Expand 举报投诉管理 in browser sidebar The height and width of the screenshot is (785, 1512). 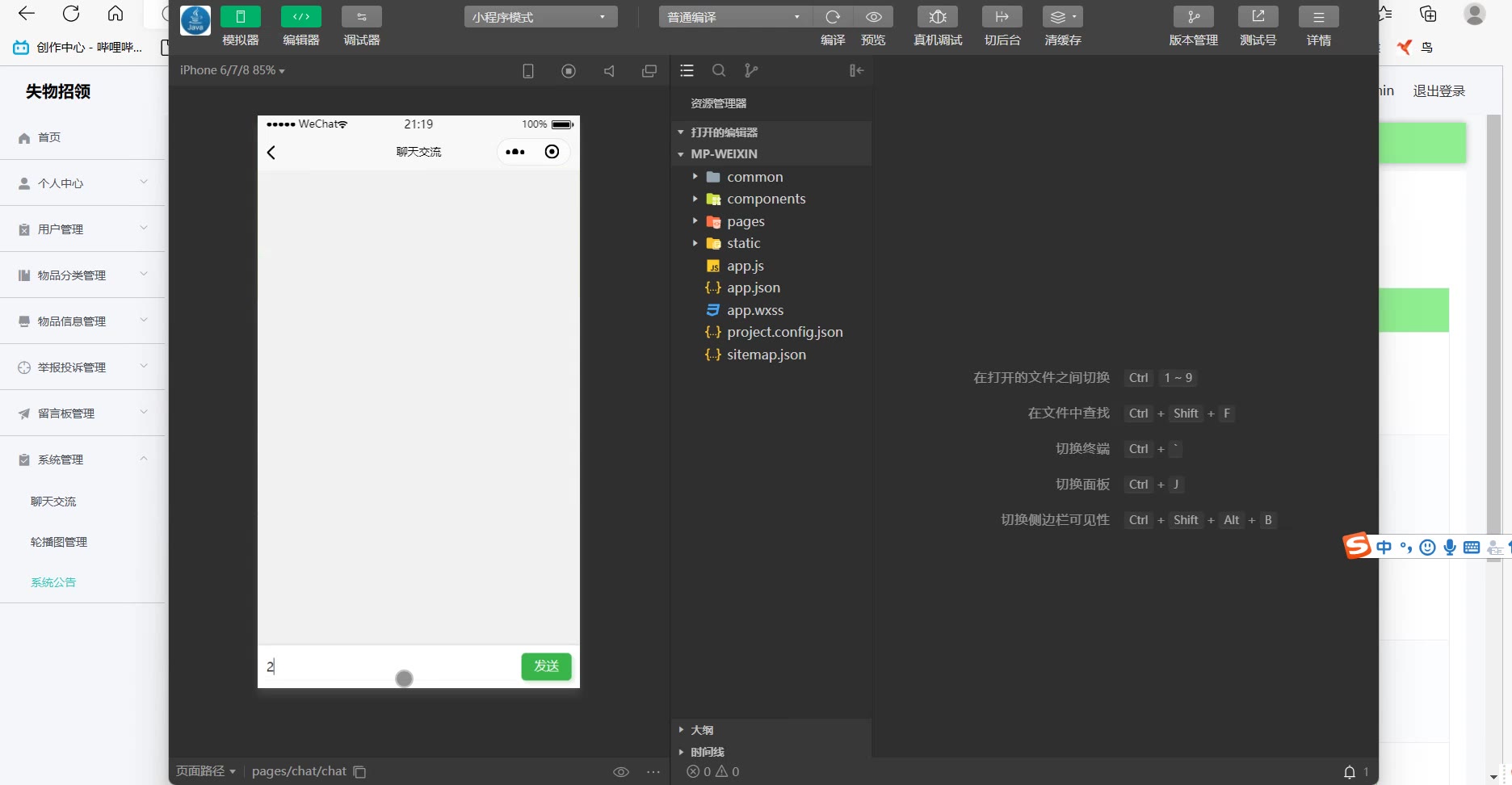82,367
